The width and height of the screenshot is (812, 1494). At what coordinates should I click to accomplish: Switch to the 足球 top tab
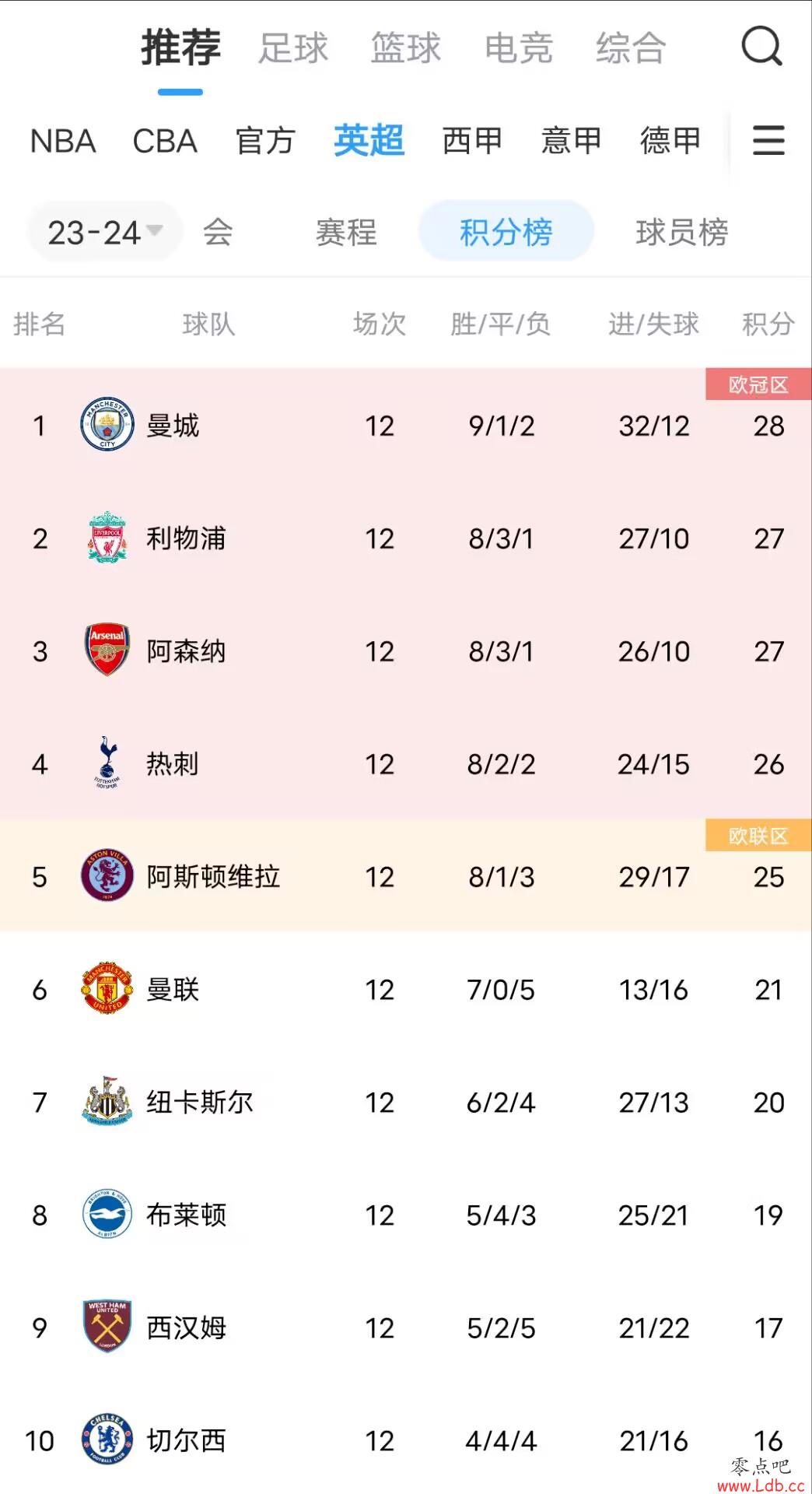293,48
